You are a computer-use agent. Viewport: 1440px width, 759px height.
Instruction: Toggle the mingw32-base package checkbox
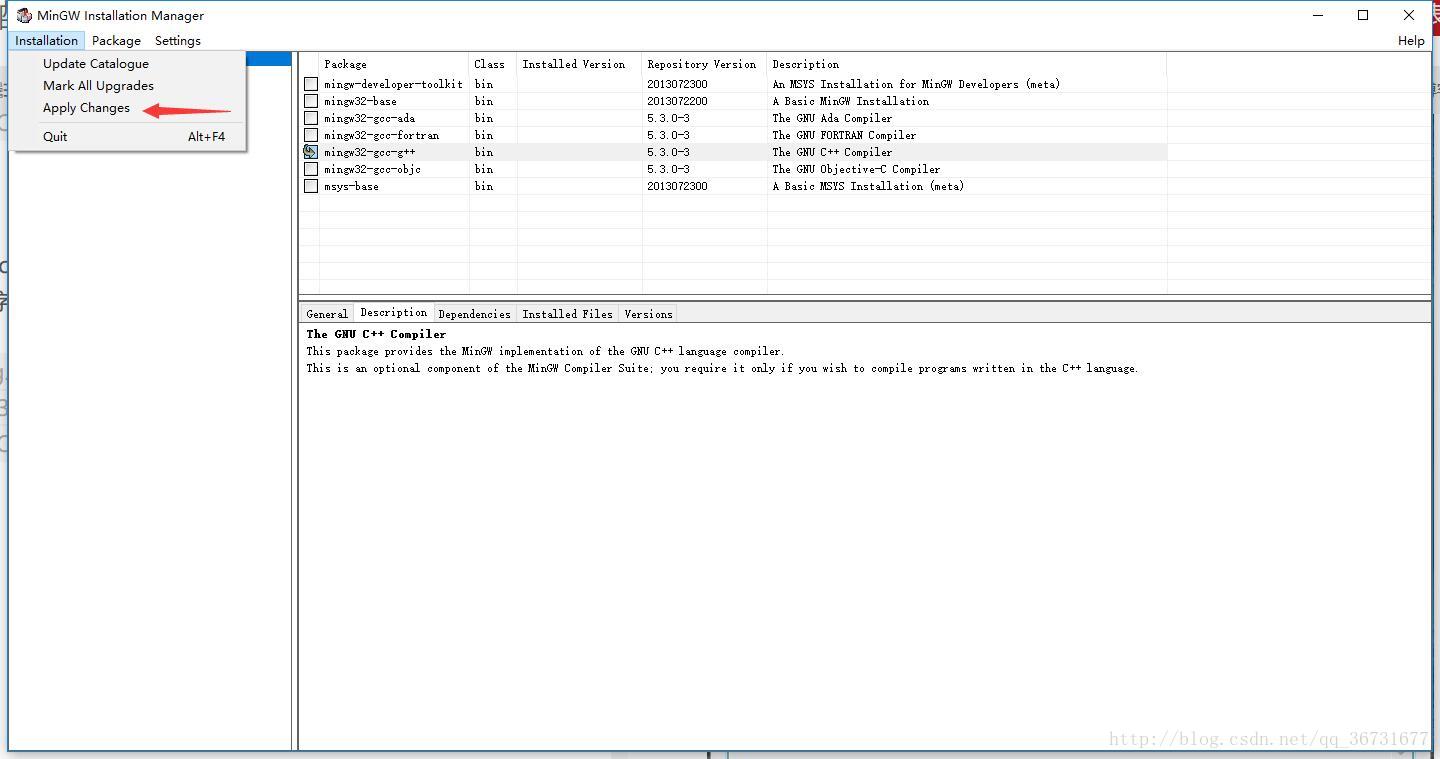(311, 101)
